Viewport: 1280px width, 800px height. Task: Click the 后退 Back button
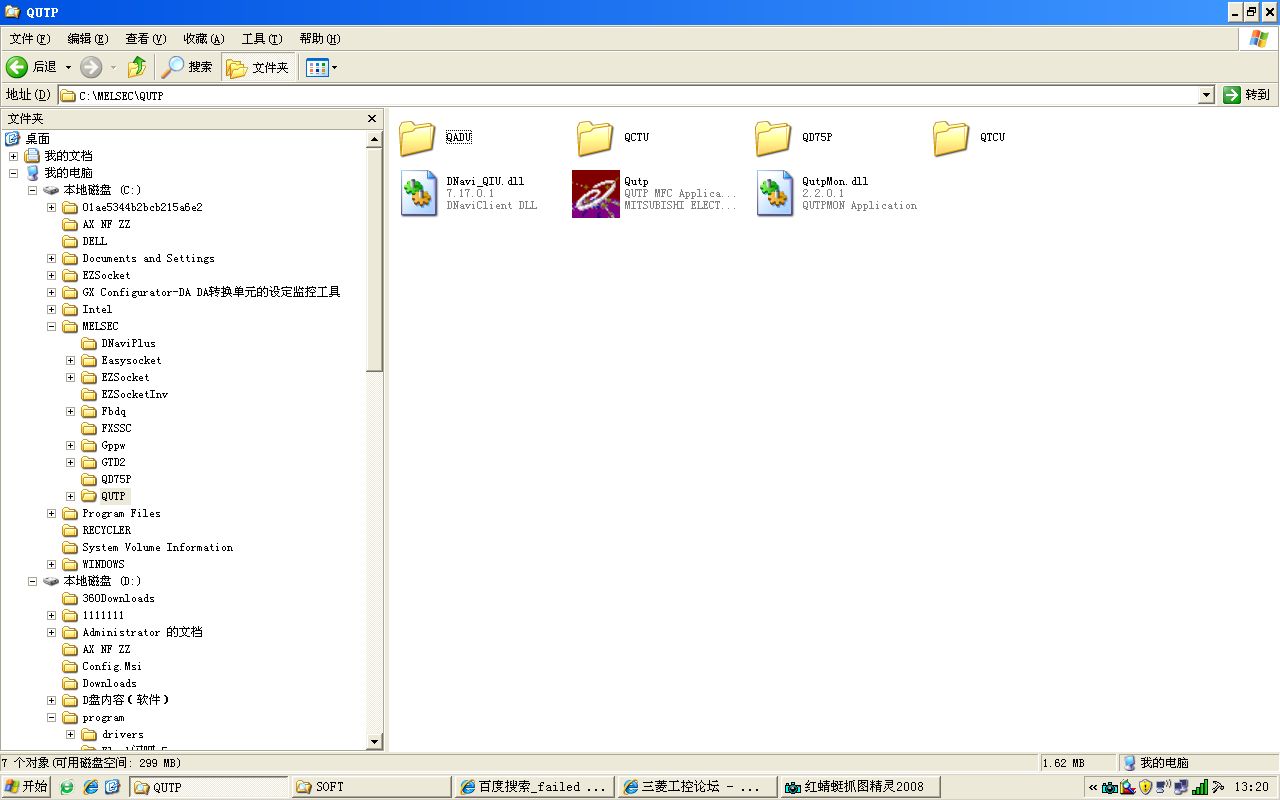point(32,67)
